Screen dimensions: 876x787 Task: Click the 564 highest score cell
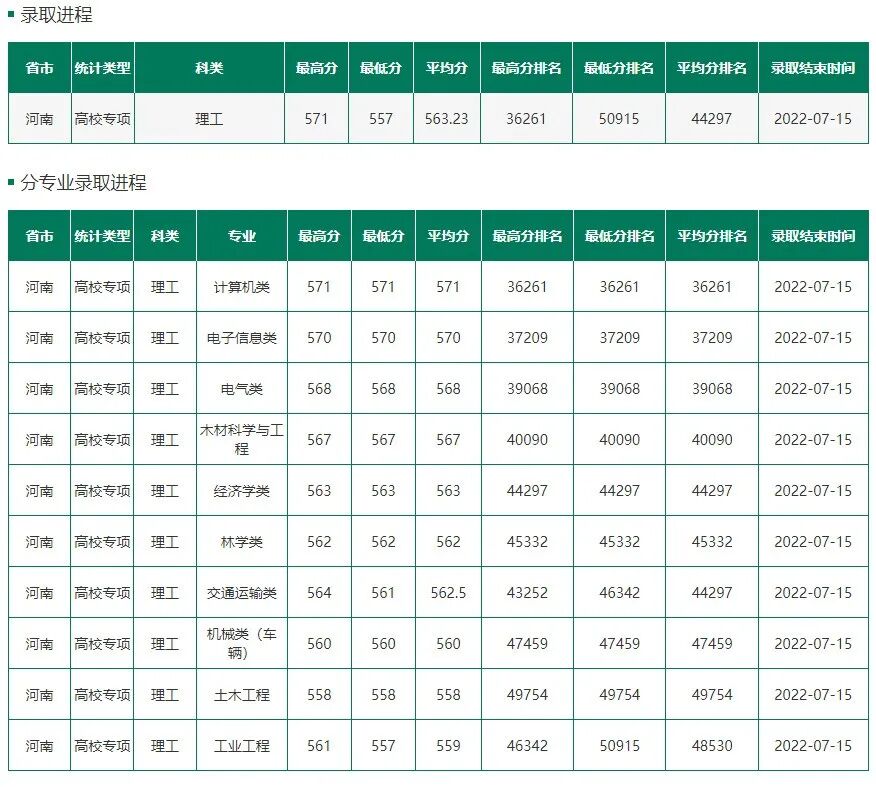pyautogui.click(x=319, y=593)
